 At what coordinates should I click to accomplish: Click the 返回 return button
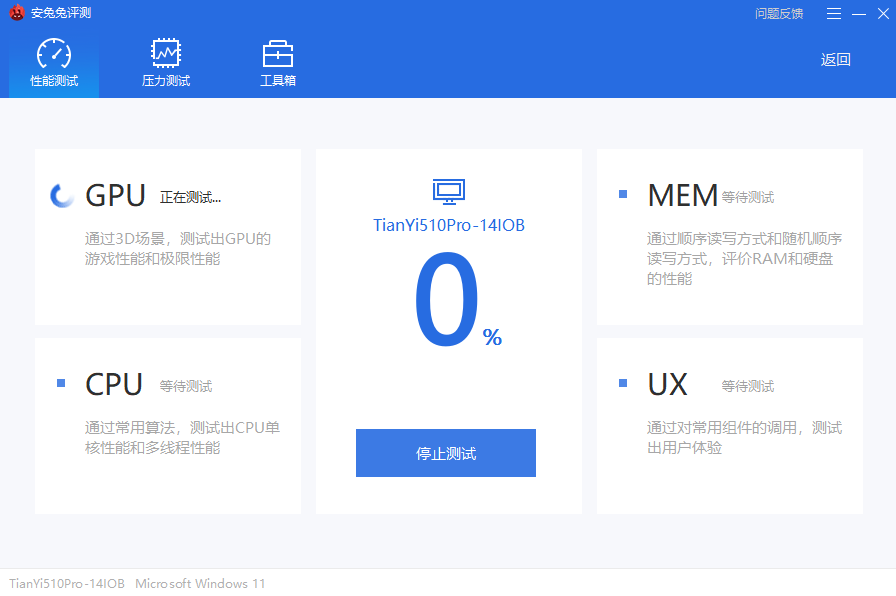(x=836, y=60)
